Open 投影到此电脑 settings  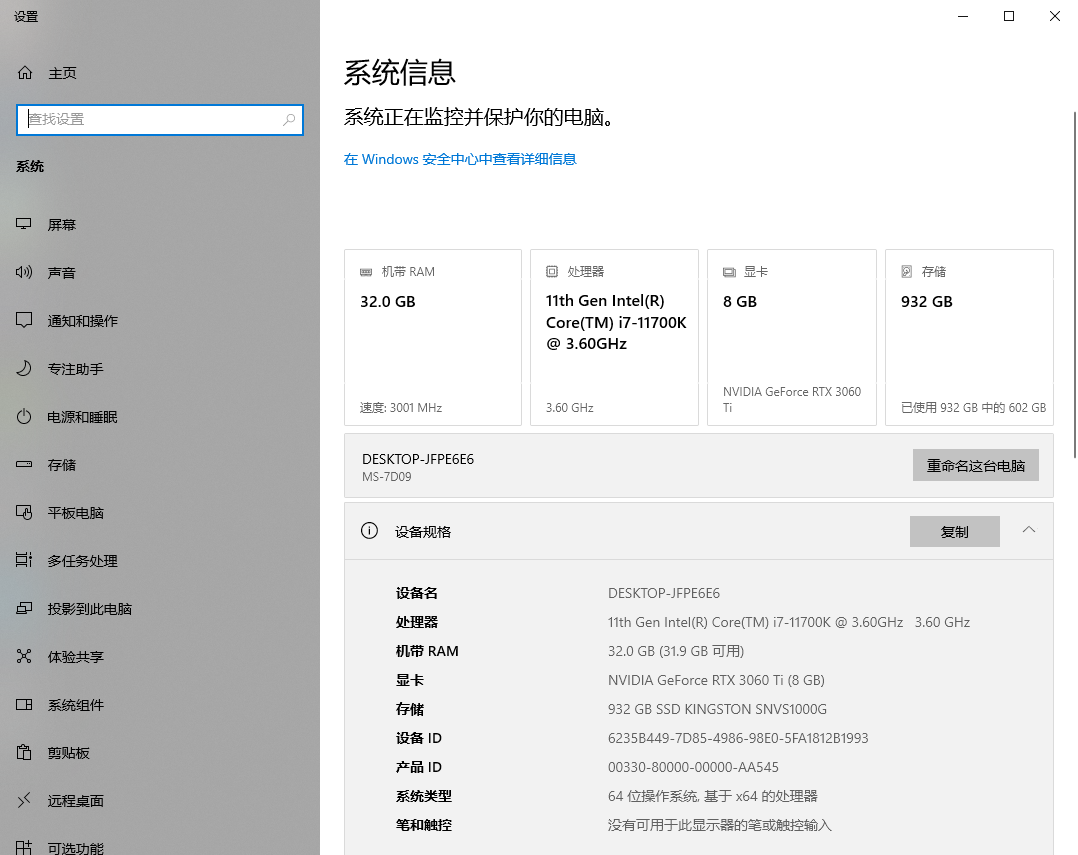tap(89, 609)
